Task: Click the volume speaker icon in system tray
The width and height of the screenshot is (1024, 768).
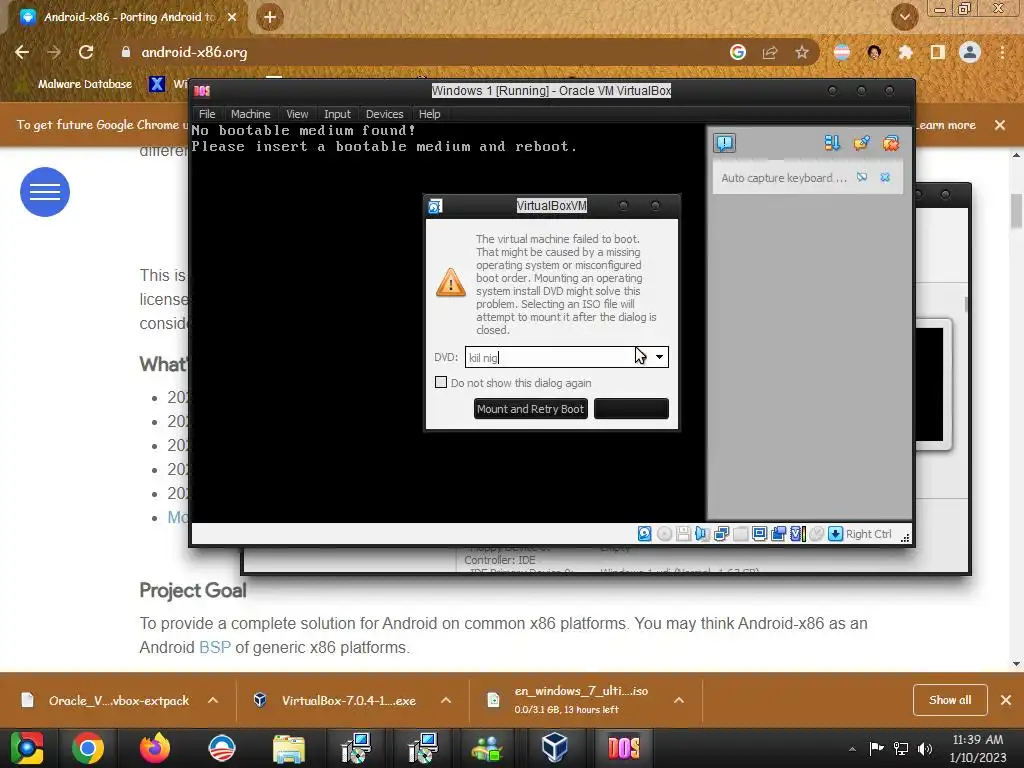Action: [x=925, y=749]
